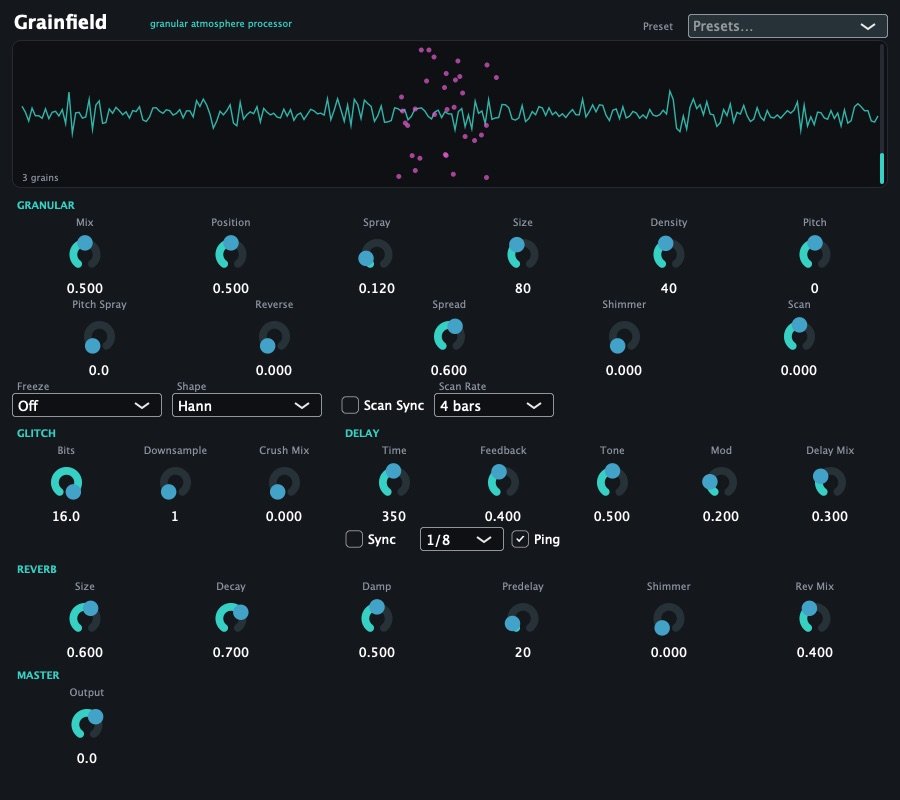Open the delay division dropdown showing 1/8
This screenshot has height=800, width=900.
461,539
